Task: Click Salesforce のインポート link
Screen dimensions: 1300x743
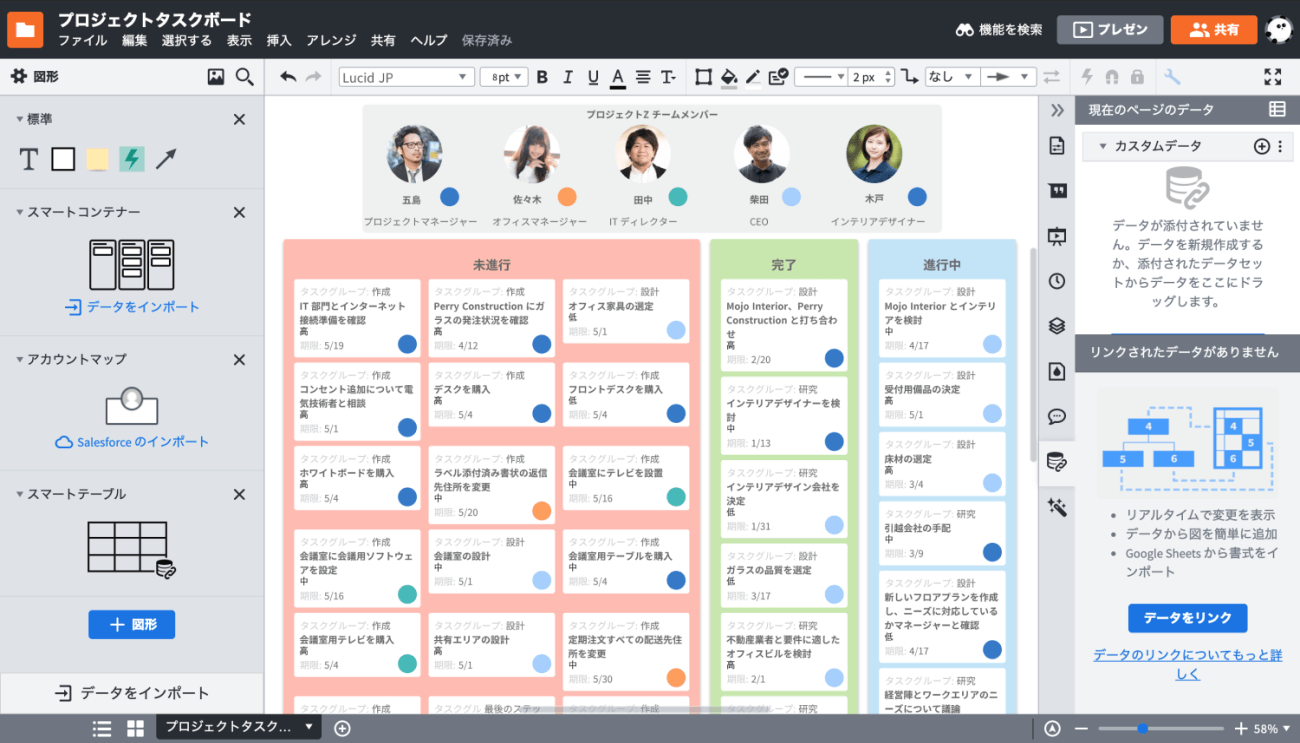Action: pos(132,442)
